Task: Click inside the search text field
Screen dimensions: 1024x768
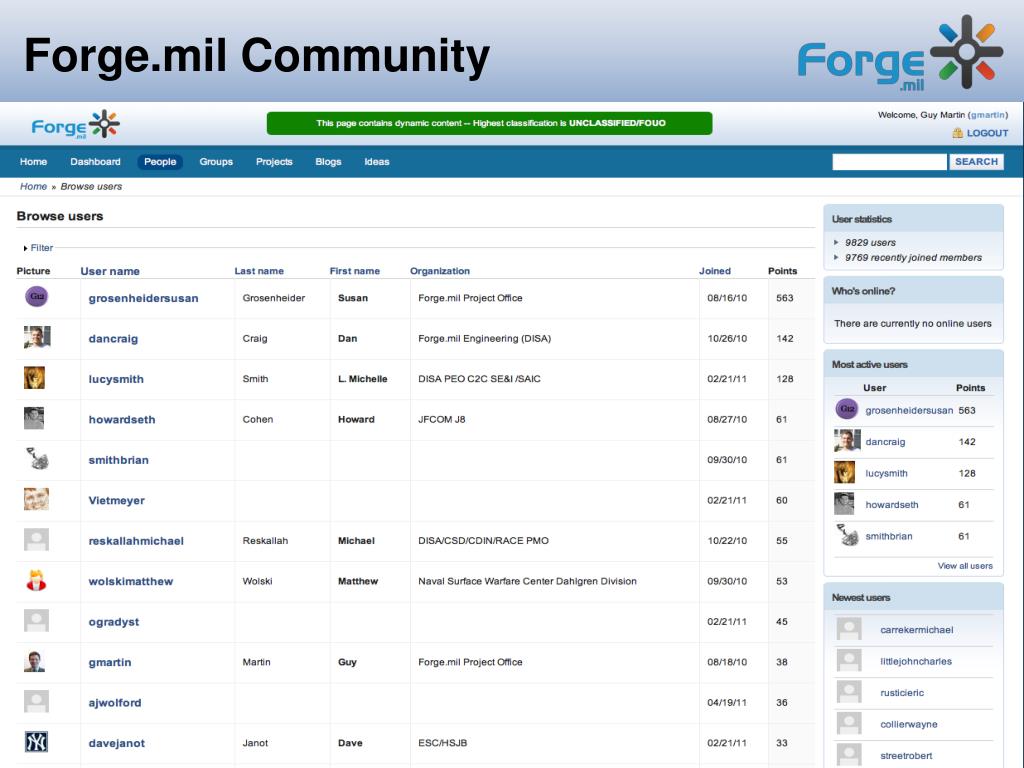Action: (889, 162)
